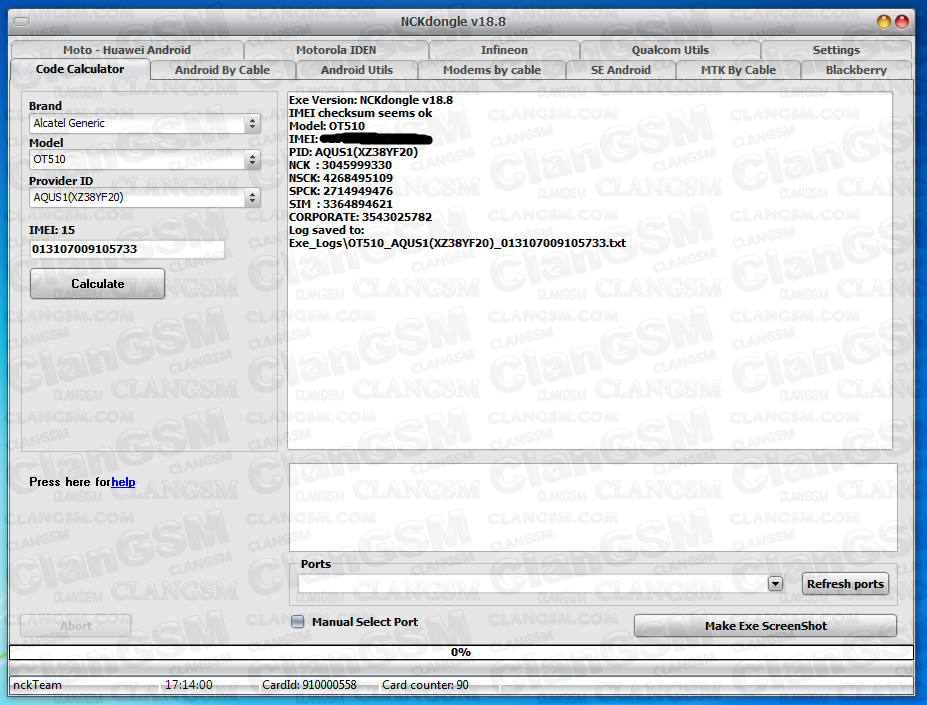927x705 pixels.
Task: Click the yellow minimize window button
Action: pos(884,22)
